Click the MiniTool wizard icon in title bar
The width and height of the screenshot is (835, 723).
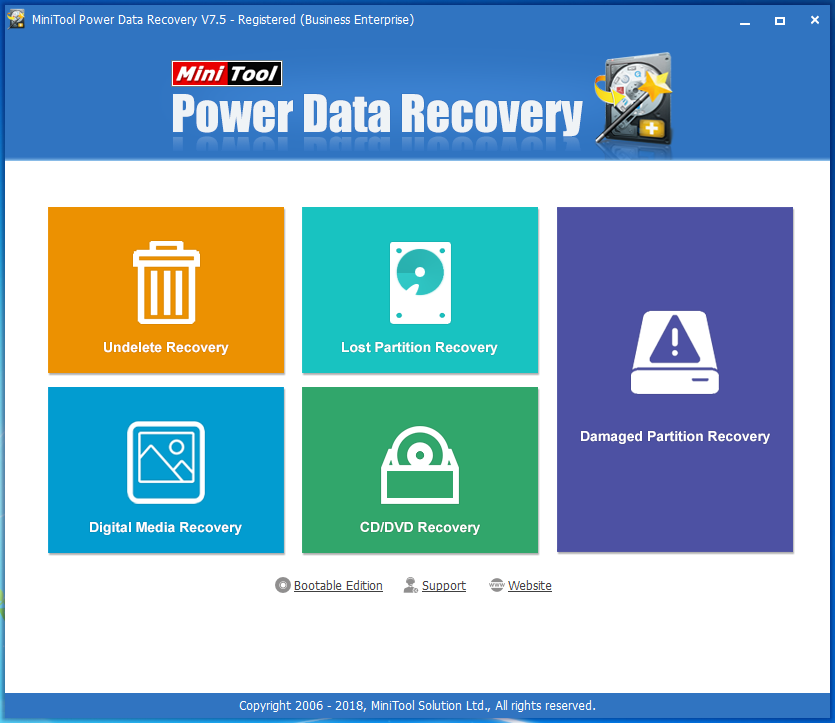[x=15, y=19]
